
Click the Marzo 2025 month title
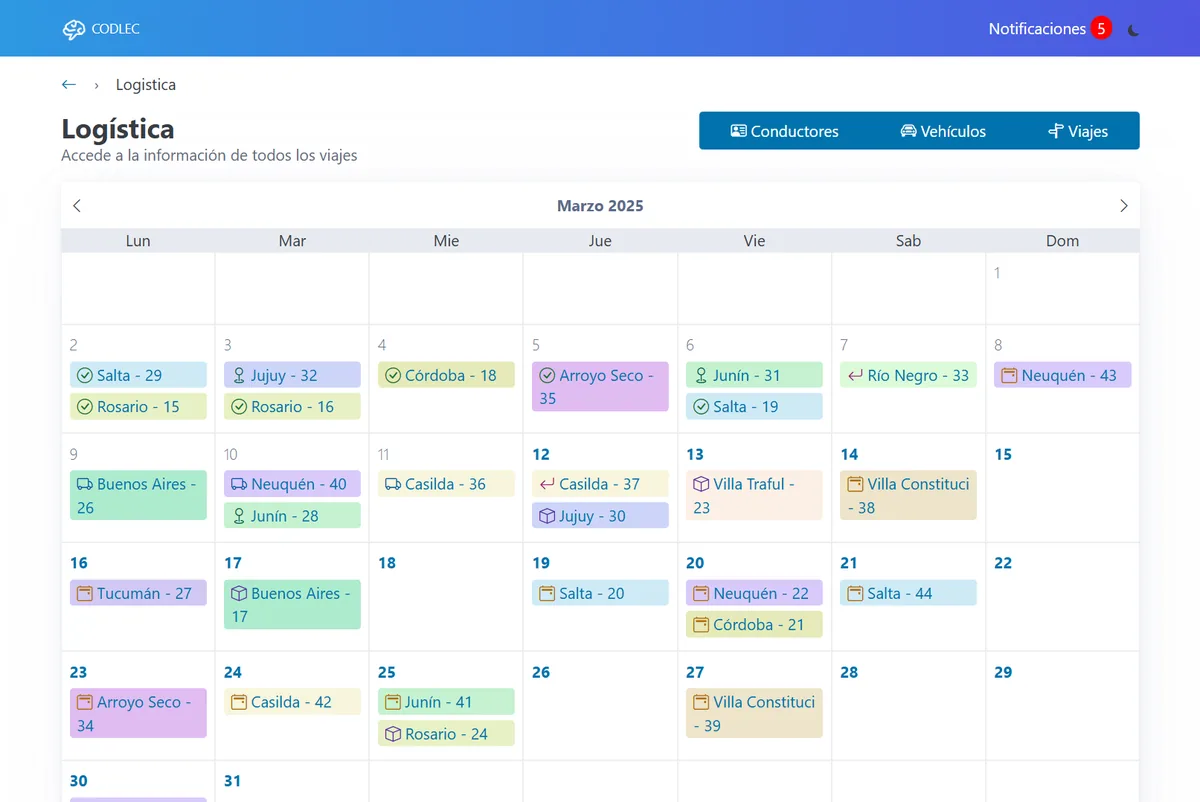[600, 206]
